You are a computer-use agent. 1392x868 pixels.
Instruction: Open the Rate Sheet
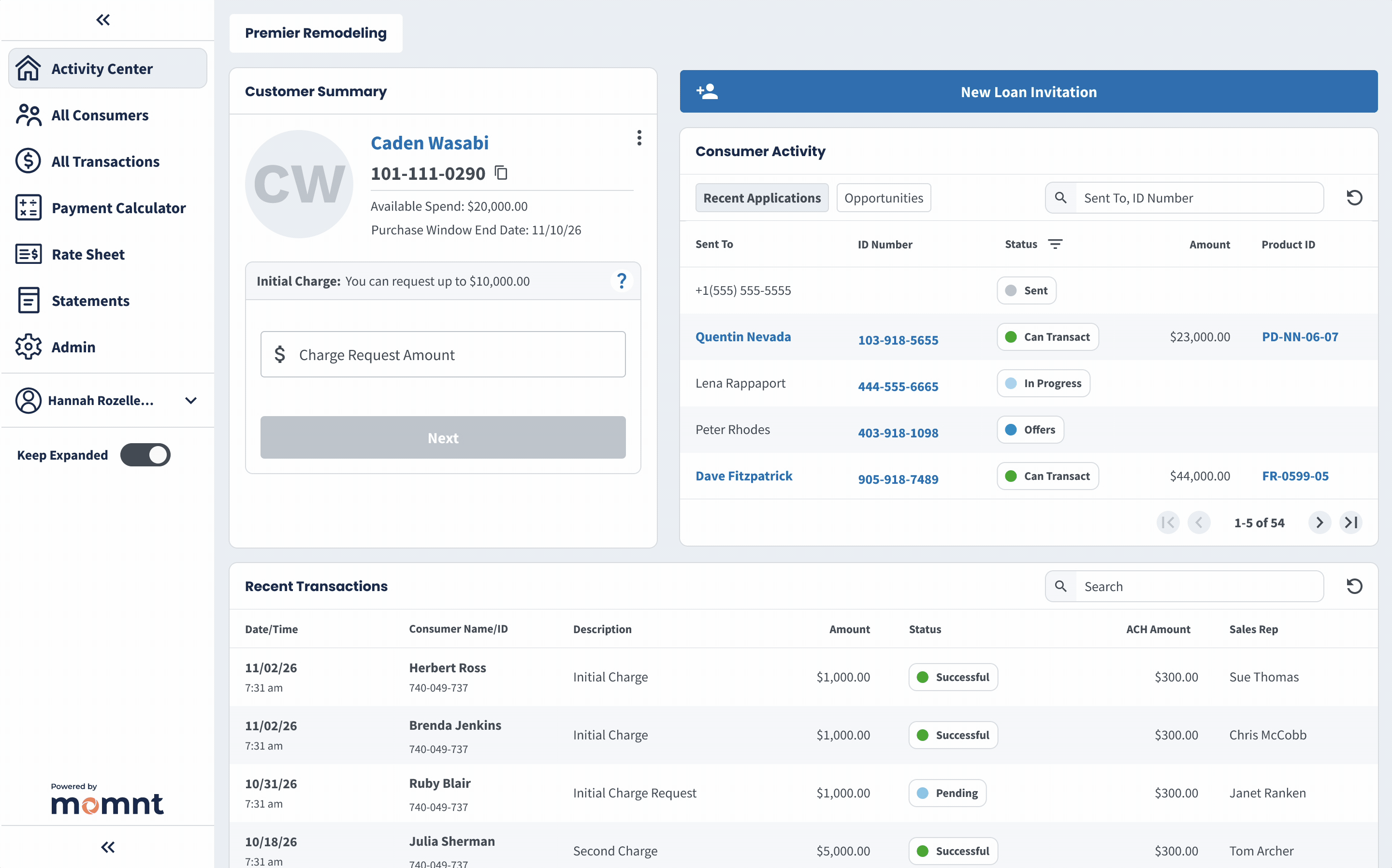click(x=87, y=254)
